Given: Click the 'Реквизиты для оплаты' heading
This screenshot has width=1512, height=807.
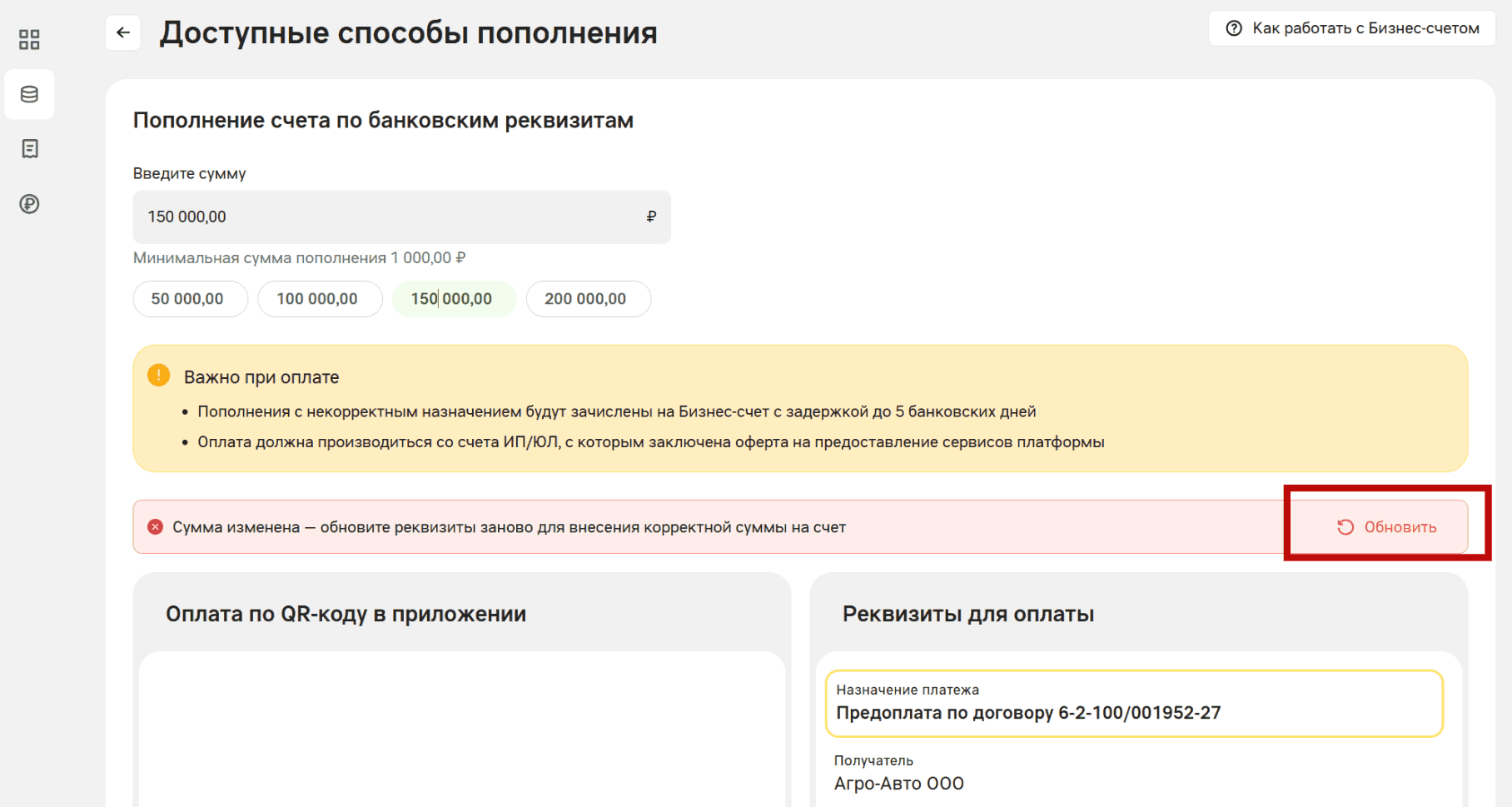Looking at the screenshot, I should tap(967, 615).
